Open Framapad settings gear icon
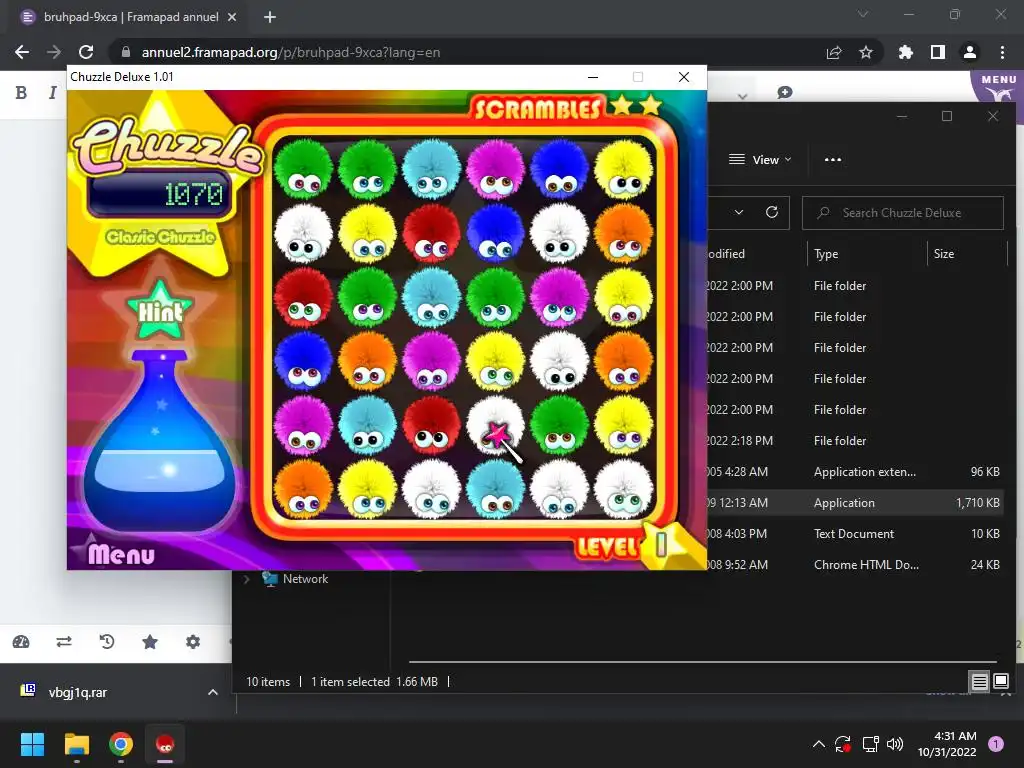Image resolution: width=1024 pixels, height=768 pixels. click(x=193, y=642)
